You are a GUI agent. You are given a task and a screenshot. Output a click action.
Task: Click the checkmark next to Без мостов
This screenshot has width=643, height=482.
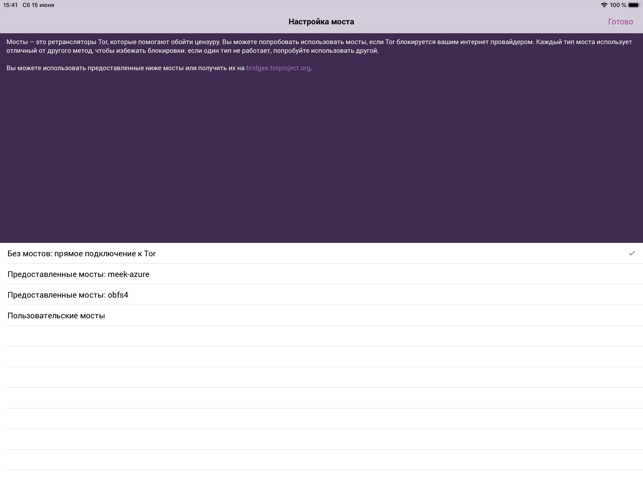pos(632,253)
